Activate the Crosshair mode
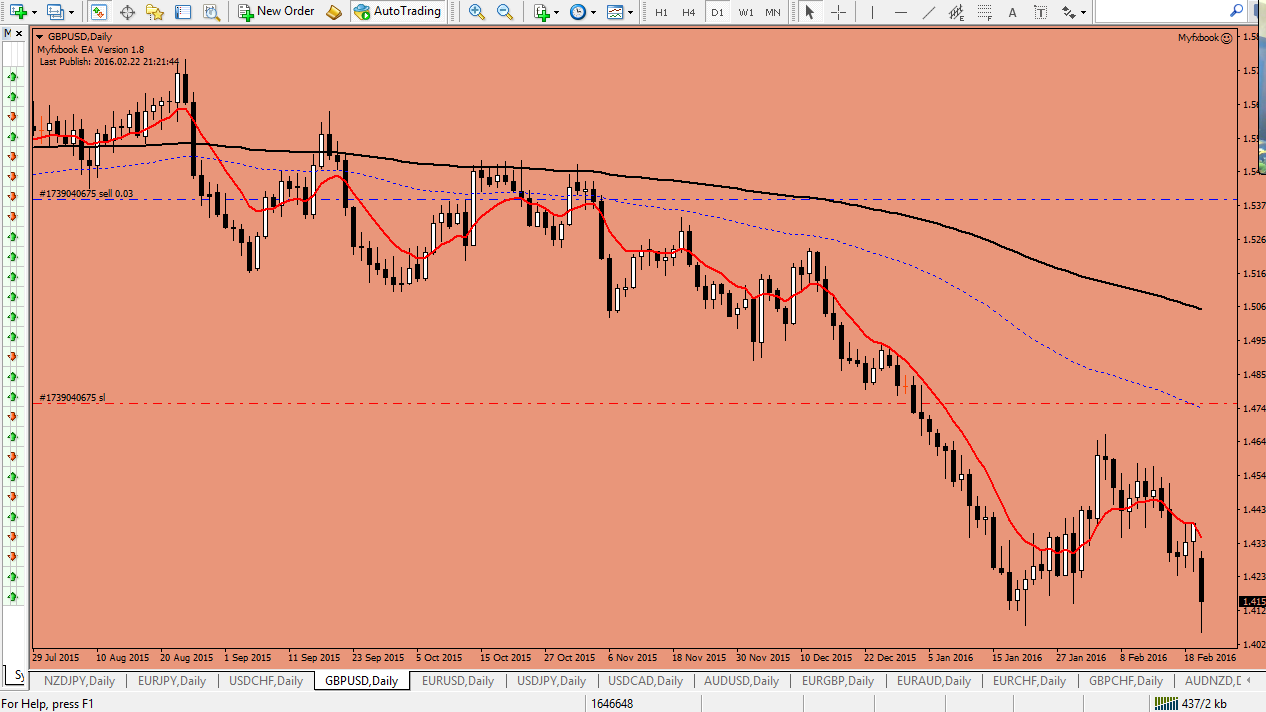1266x712 pixels. click(x=838, y=12)
